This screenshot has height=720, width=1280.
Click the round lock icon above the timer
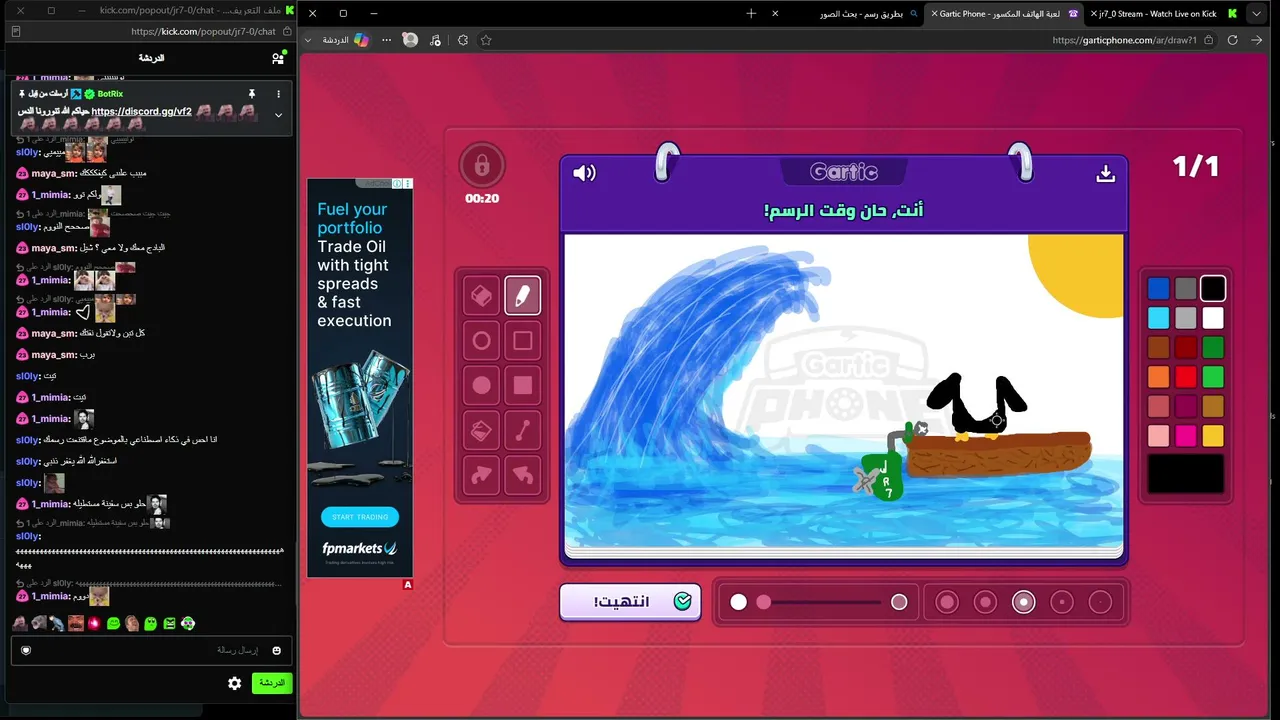pyautogui.click(x=482, y=165)
